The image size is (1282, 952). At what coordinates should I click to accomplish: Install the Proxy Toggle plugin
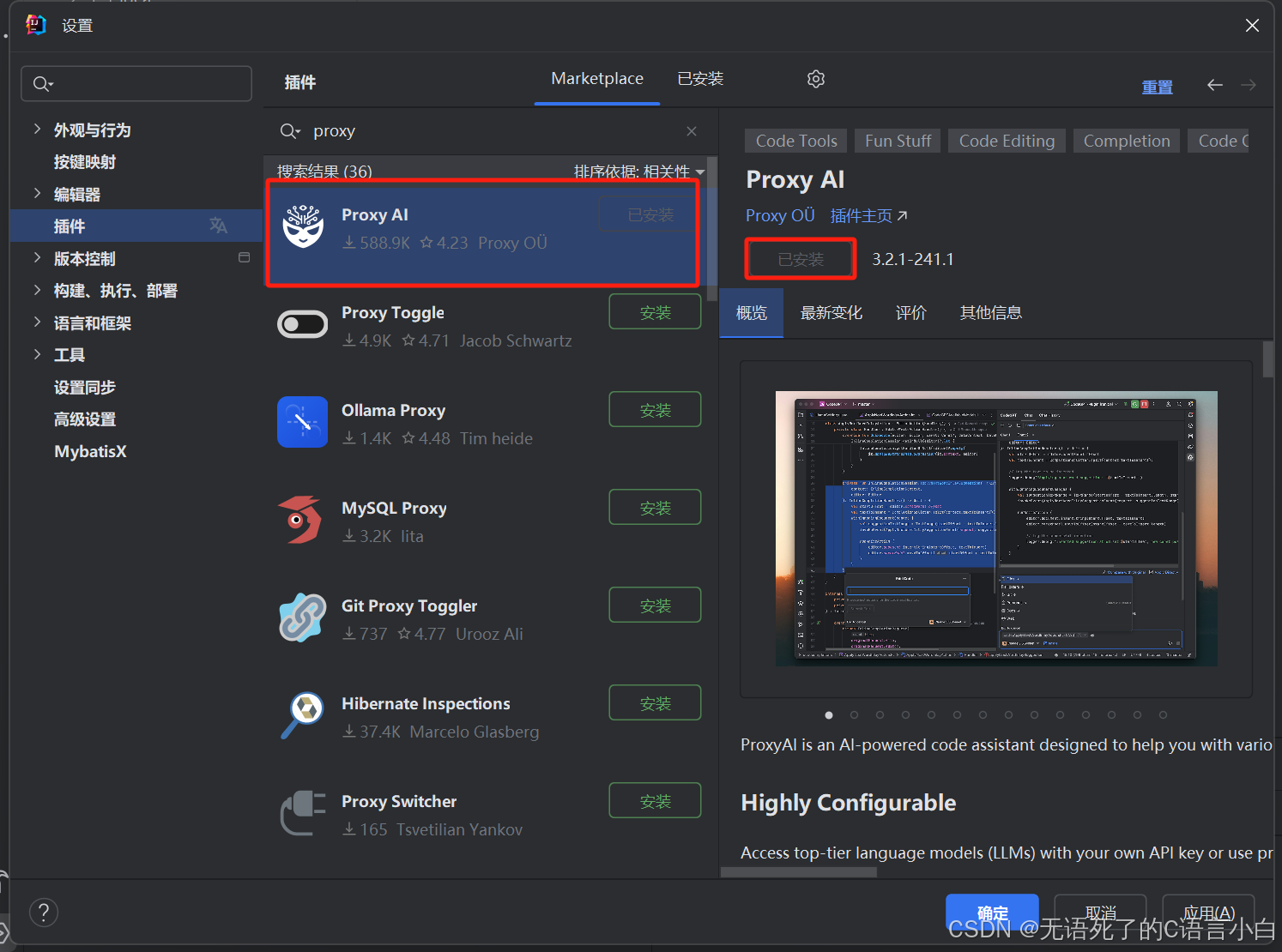tap(655, 310)
